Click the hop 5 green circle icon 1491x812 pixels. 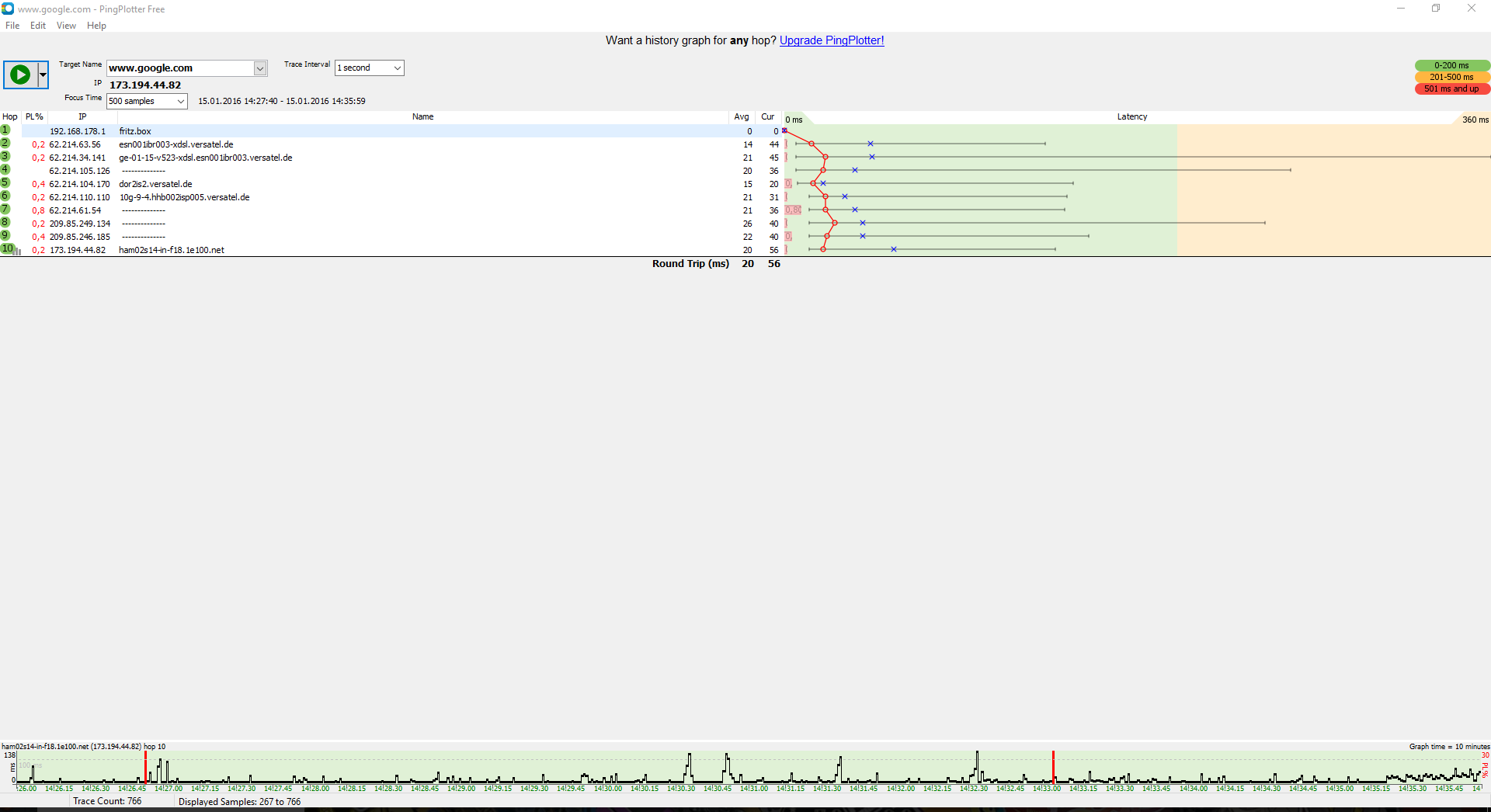5,182
